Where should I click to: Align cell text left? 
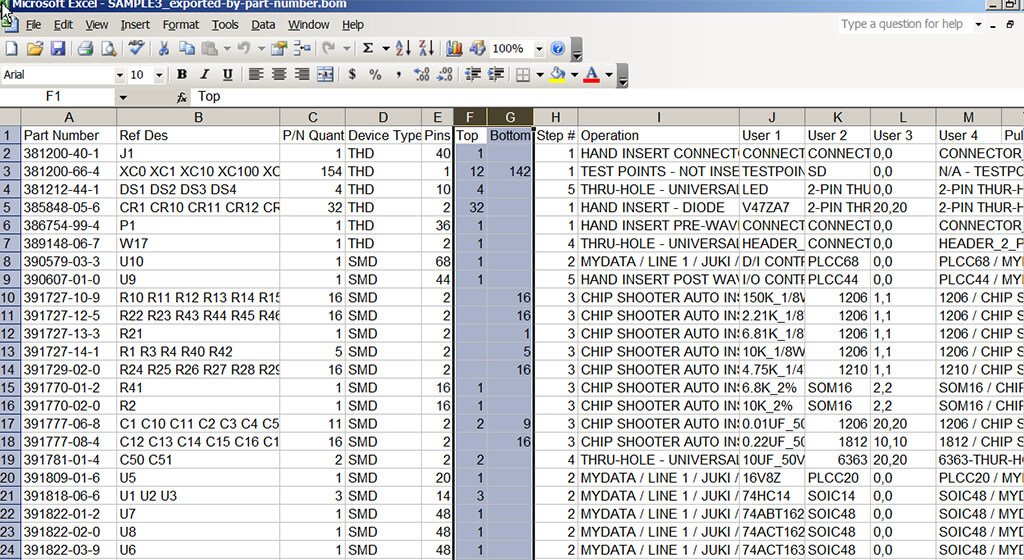pyautogui.click(x=256, y=74)
